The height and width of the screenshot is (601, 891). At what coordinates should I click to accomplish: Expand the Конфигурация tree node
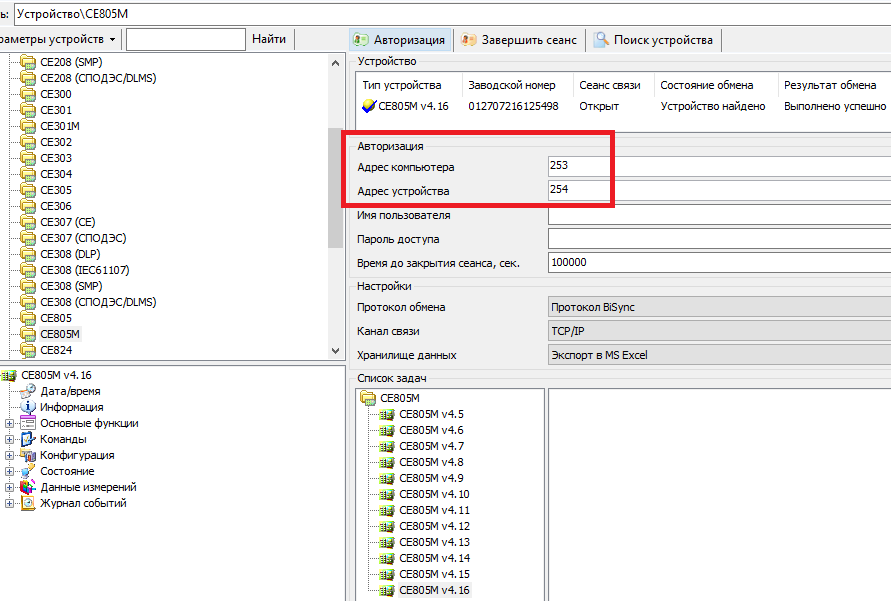click(x=10, y=455)
